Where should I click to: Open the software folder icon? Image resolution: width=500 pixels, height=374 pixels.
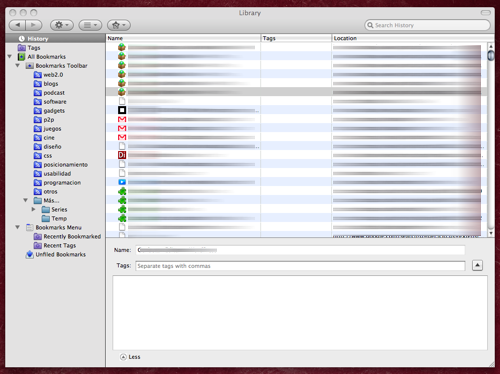(38, 102)
